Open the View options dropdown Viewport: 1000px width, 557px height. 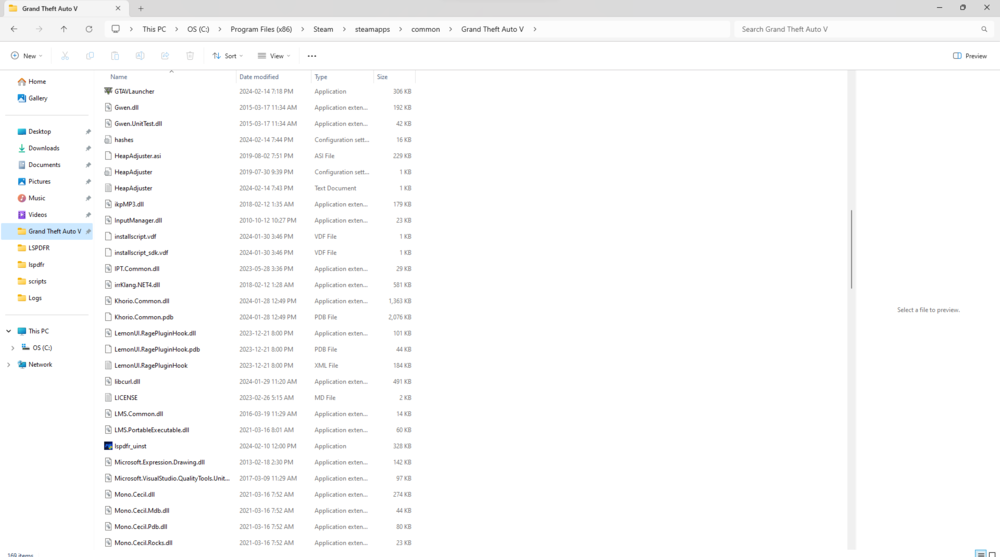pos(274,56)
